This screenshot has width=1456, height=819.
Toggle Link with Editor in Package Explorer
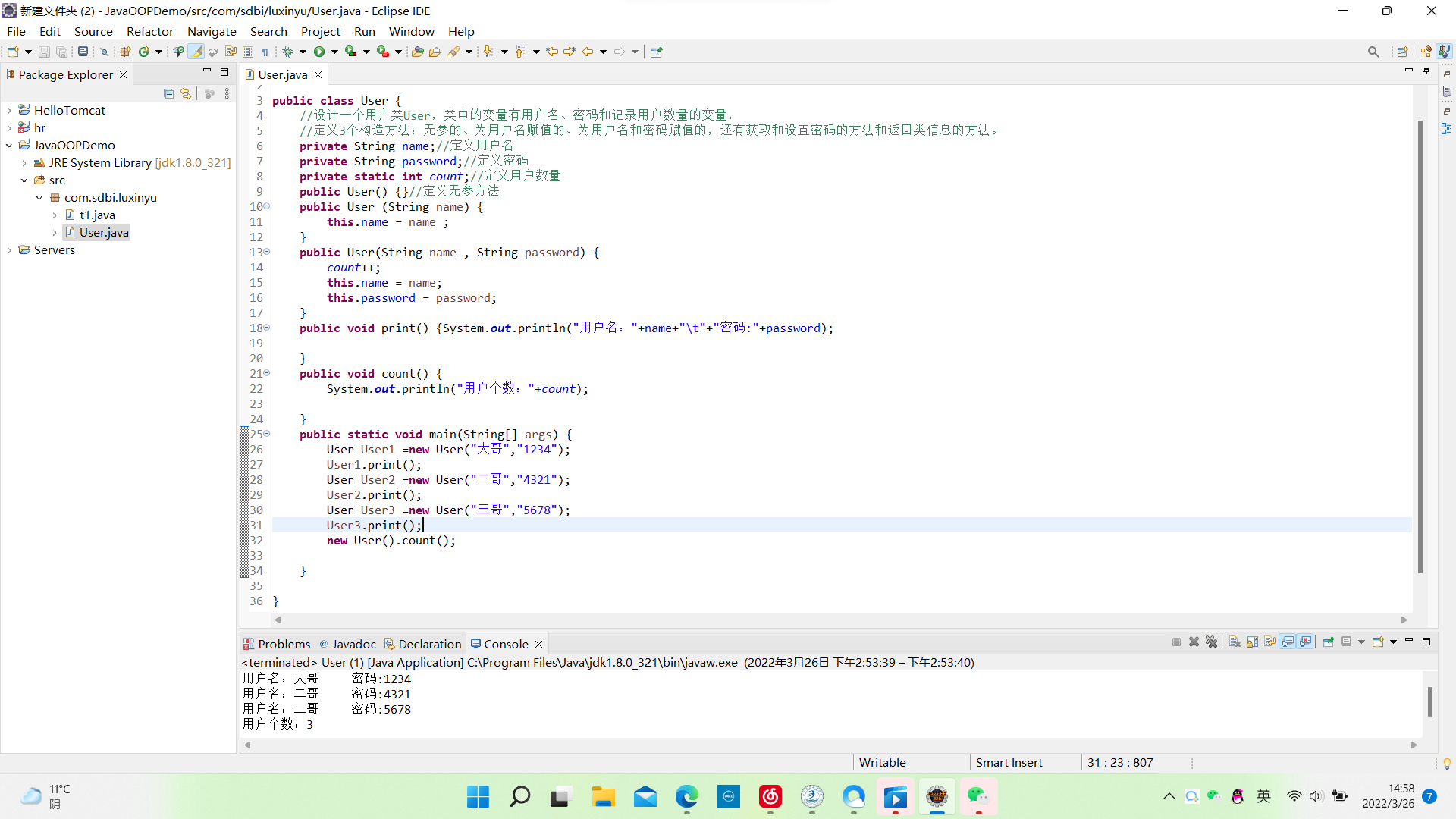tap(186, 93)
